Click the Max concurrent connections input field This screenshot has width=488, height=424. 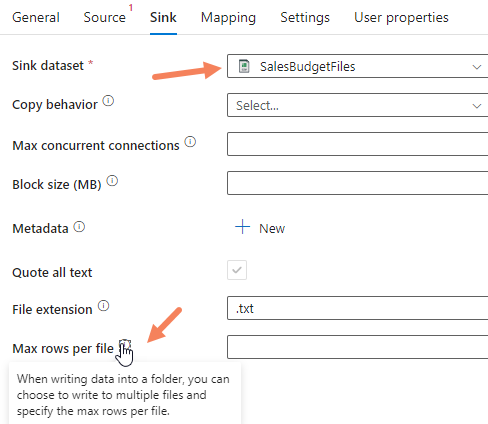[x=358, y=144]
